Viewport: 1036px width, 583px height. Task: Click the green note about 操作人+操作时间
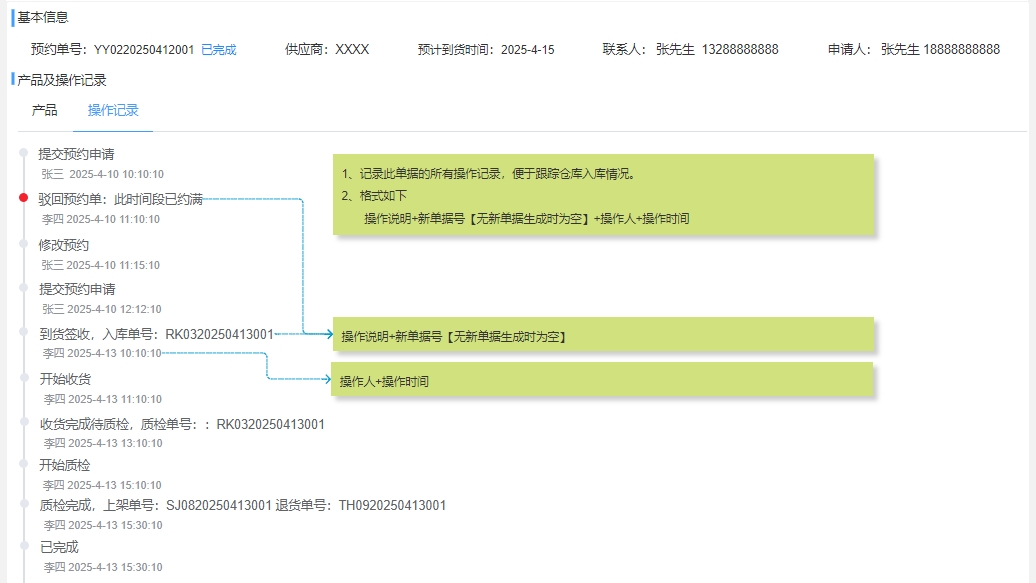click(x=603, y=379)
